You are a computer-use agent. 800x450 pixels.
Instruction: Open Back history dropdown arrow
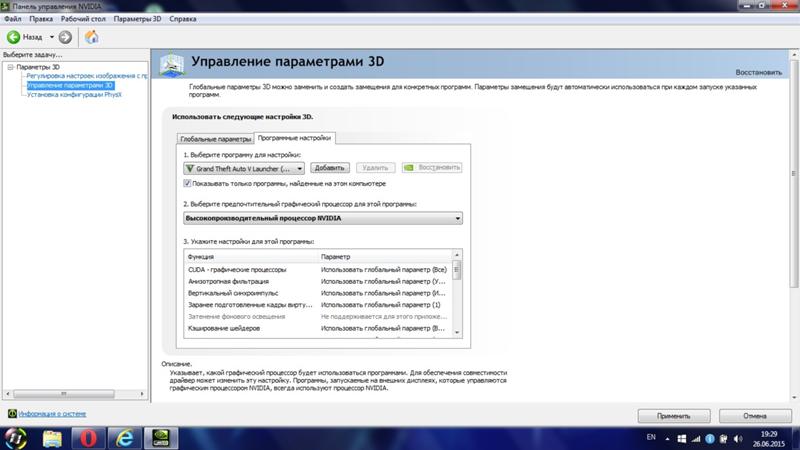coord(52,37)
